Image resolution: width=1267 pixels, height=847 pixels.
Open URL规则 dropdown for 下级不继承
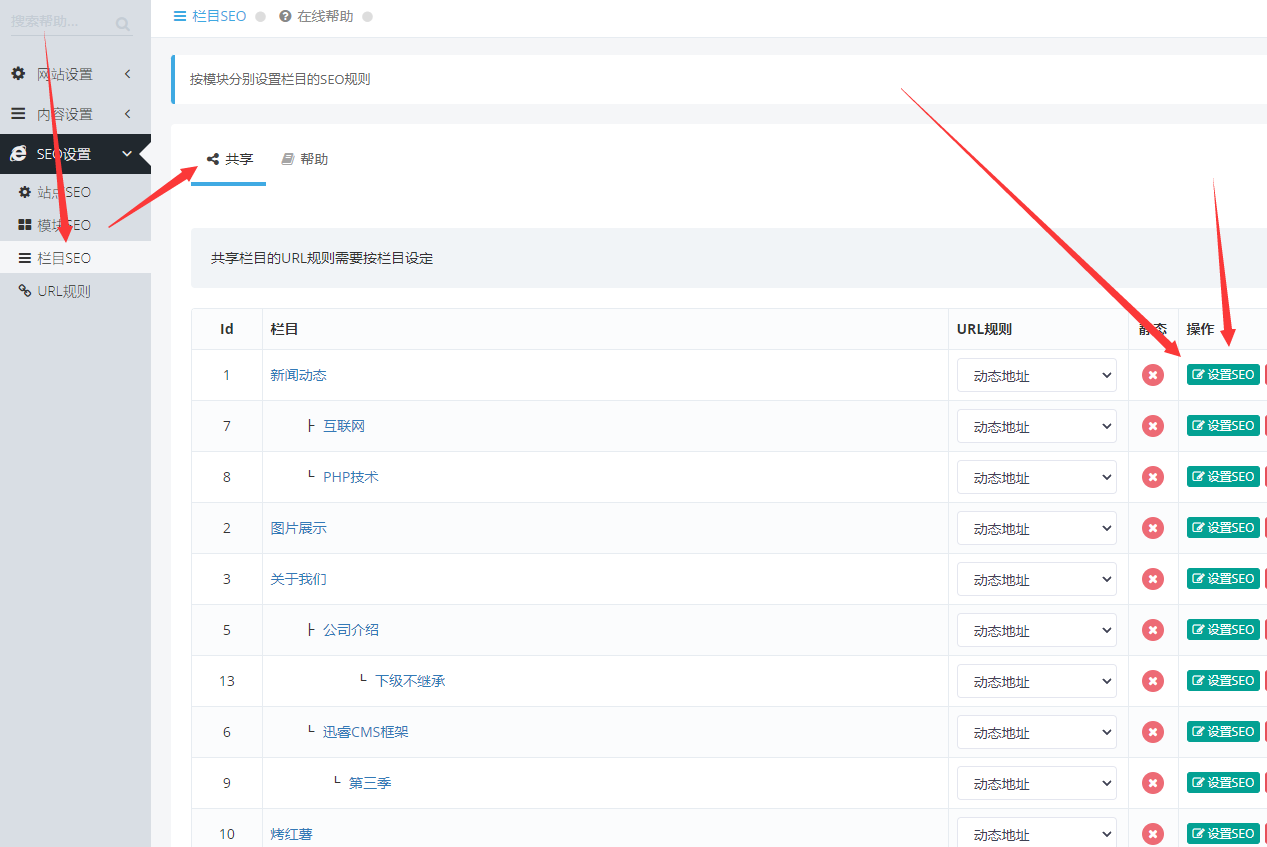[1037, 682]
